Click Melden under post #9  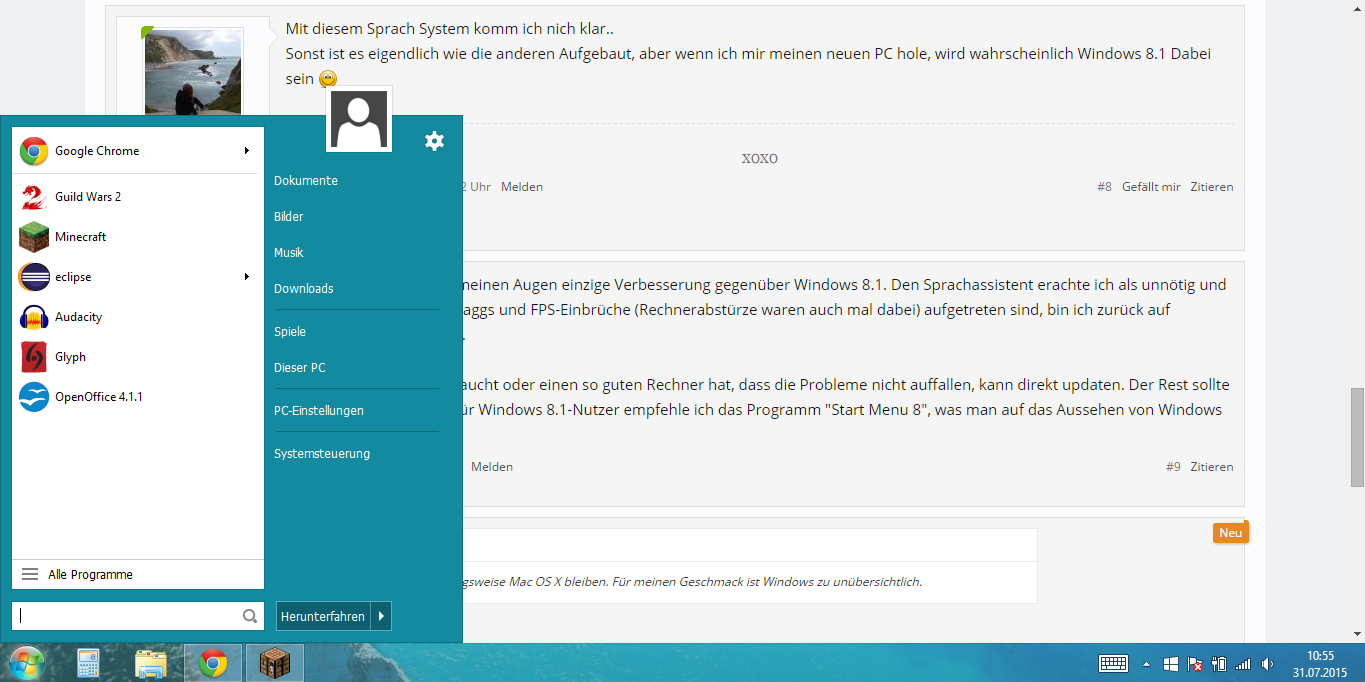click(492, 467)
